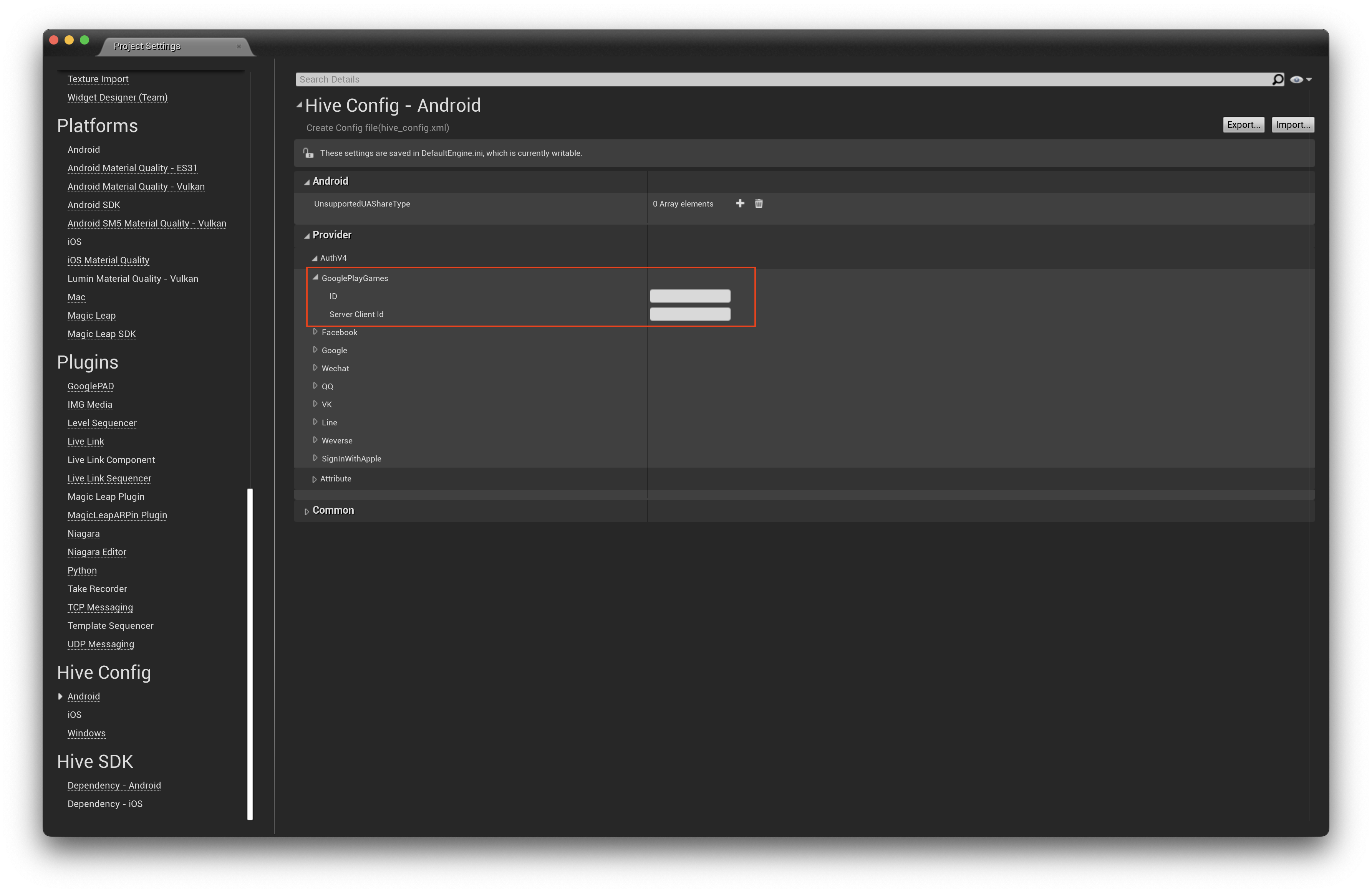Open the eye view options dropdown
Viewport: 1372px width, 893px height.
(1301, 79)
